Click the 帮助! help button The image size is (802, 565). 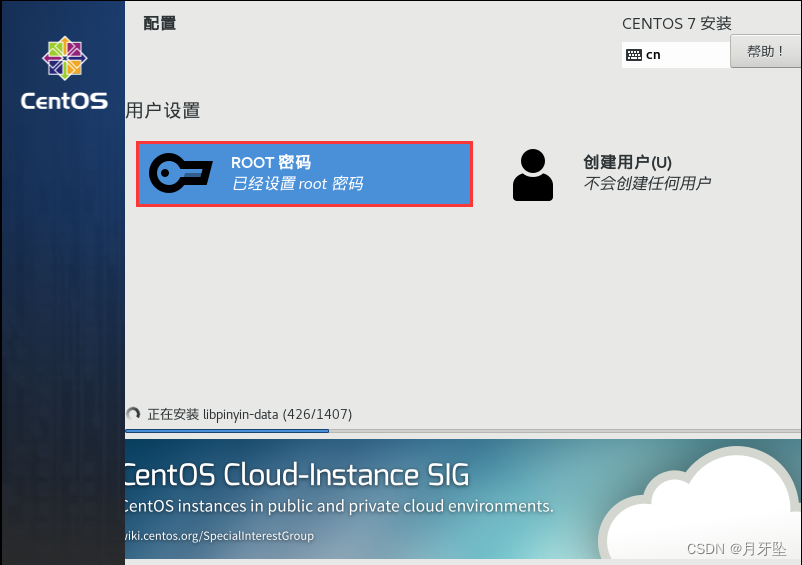[x=766, y=51]
